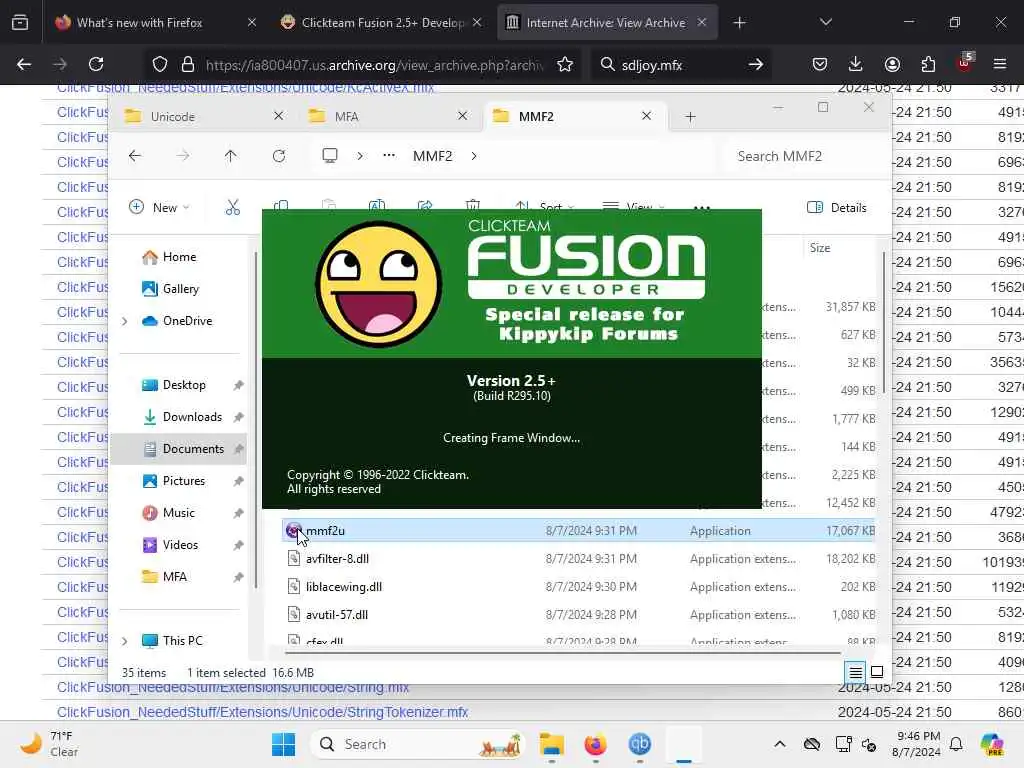This screenshot has width=1024, height=768.
Task: Expand the breadcrumb ellipsis in File Explorer
Action: click(x=389, y=155)
